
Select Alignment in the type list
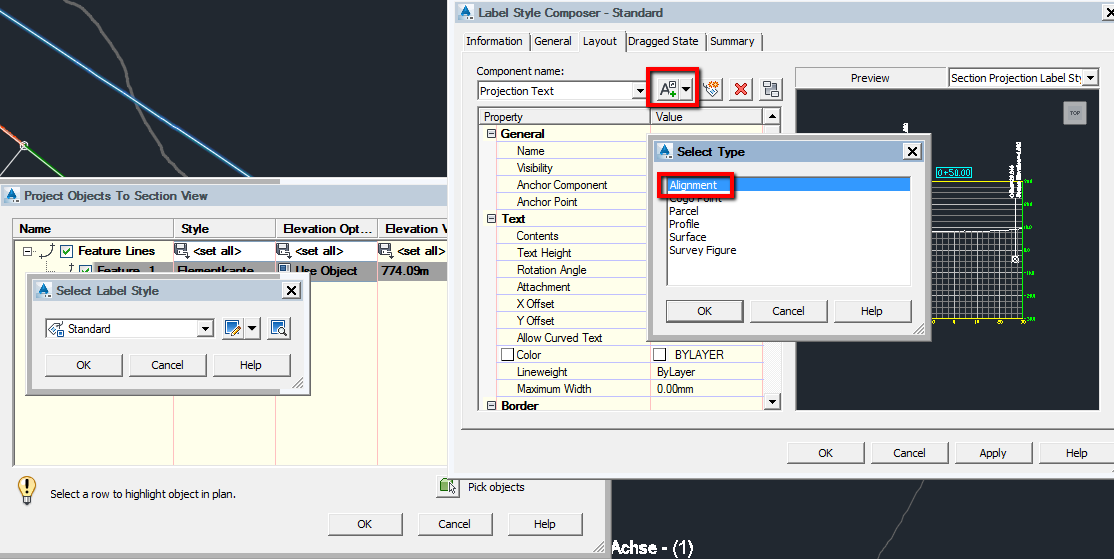pos(789,185)
